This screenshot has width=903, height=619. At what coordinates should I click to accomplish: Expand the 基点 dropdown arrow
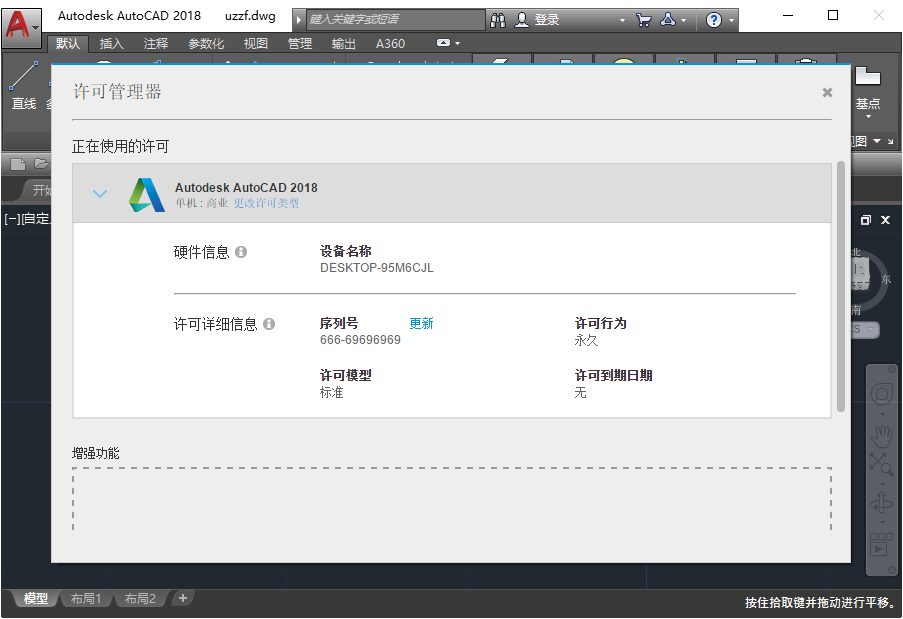868,117
